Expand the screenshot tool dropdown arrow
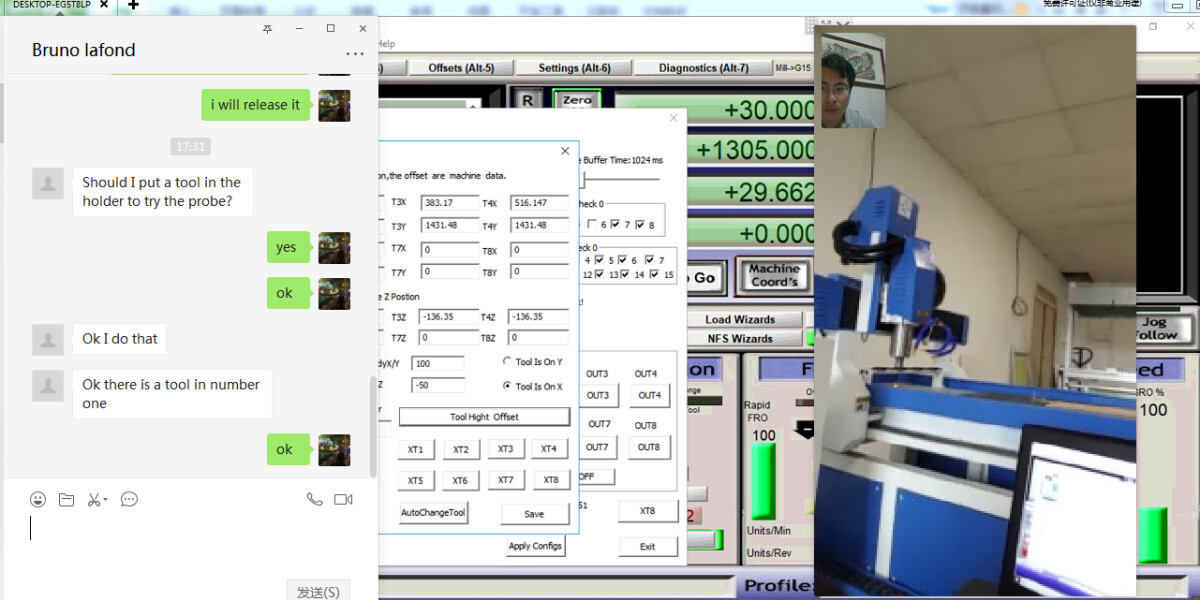Viewport: 1200px width, 600px height. click(105, 499)
